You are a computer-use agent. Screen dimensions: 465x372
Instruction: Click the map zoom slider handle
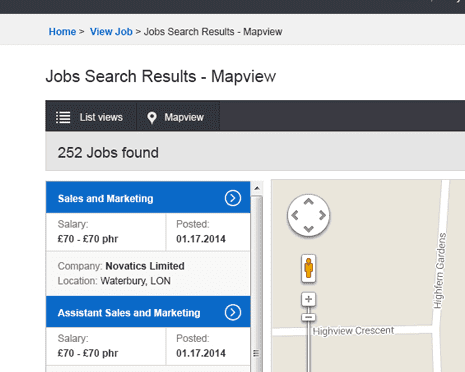coord(309,317)
